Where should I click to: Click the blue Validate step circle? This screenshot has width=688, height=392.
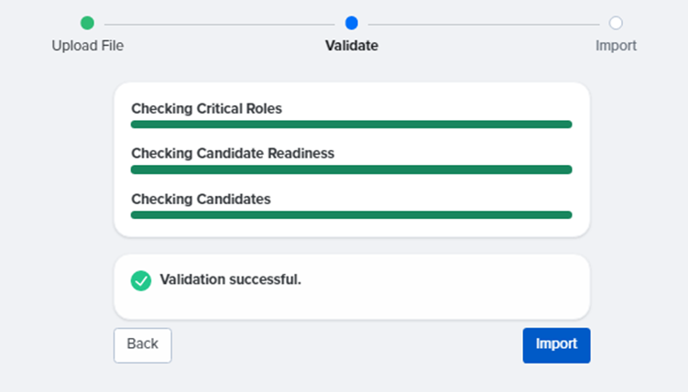coord(351,23)
